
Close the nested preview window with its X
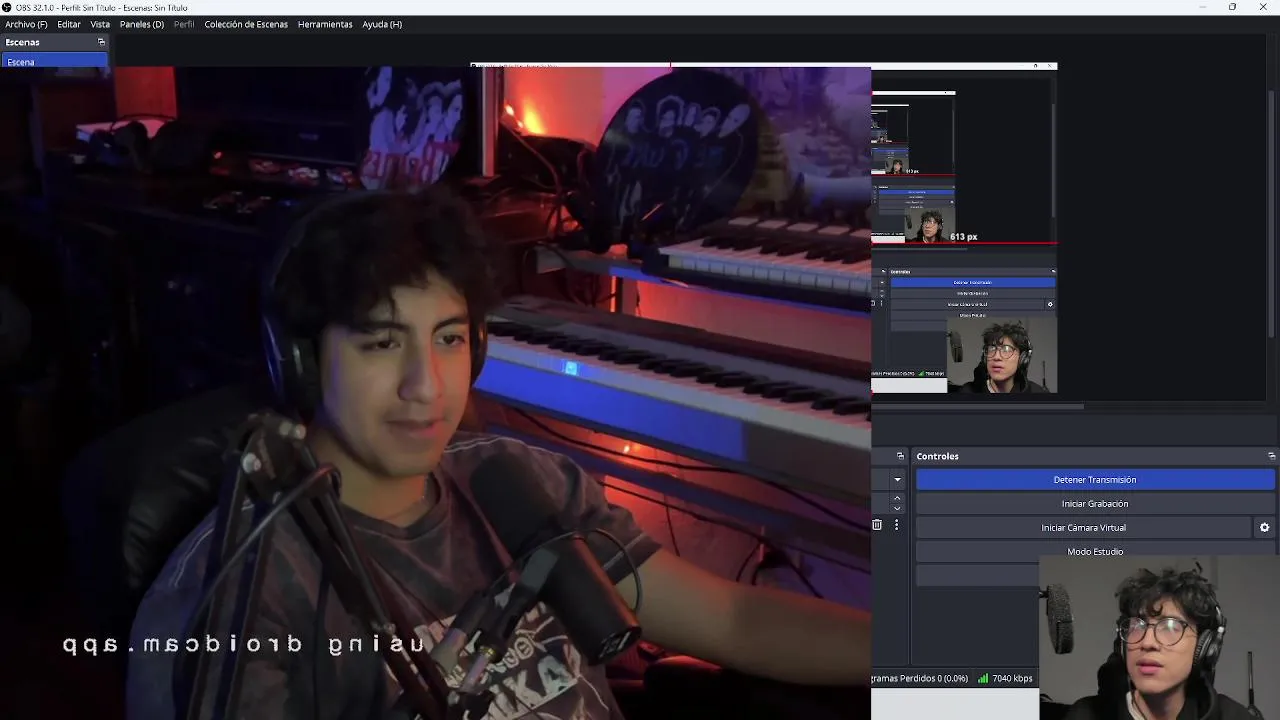[1049, 66]
